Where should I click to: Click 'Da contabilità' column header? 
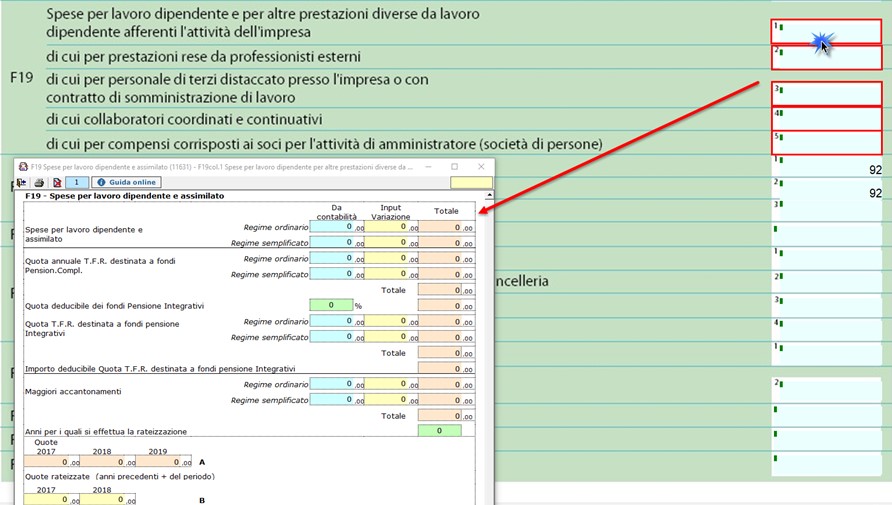click(x=337, y=212)
